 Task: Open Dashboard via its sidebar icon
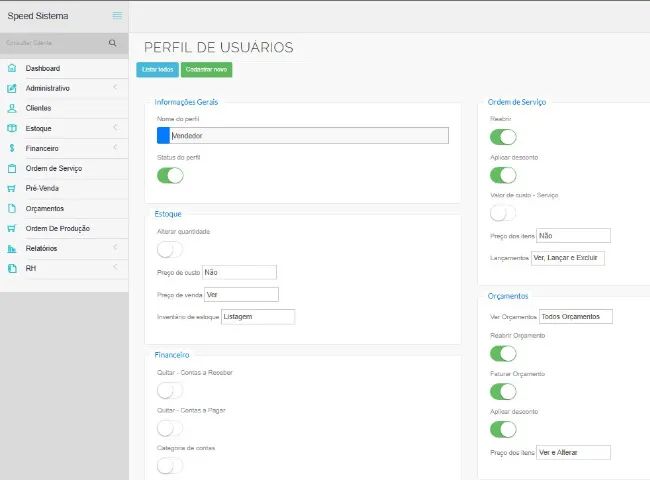tap(12, 68)
